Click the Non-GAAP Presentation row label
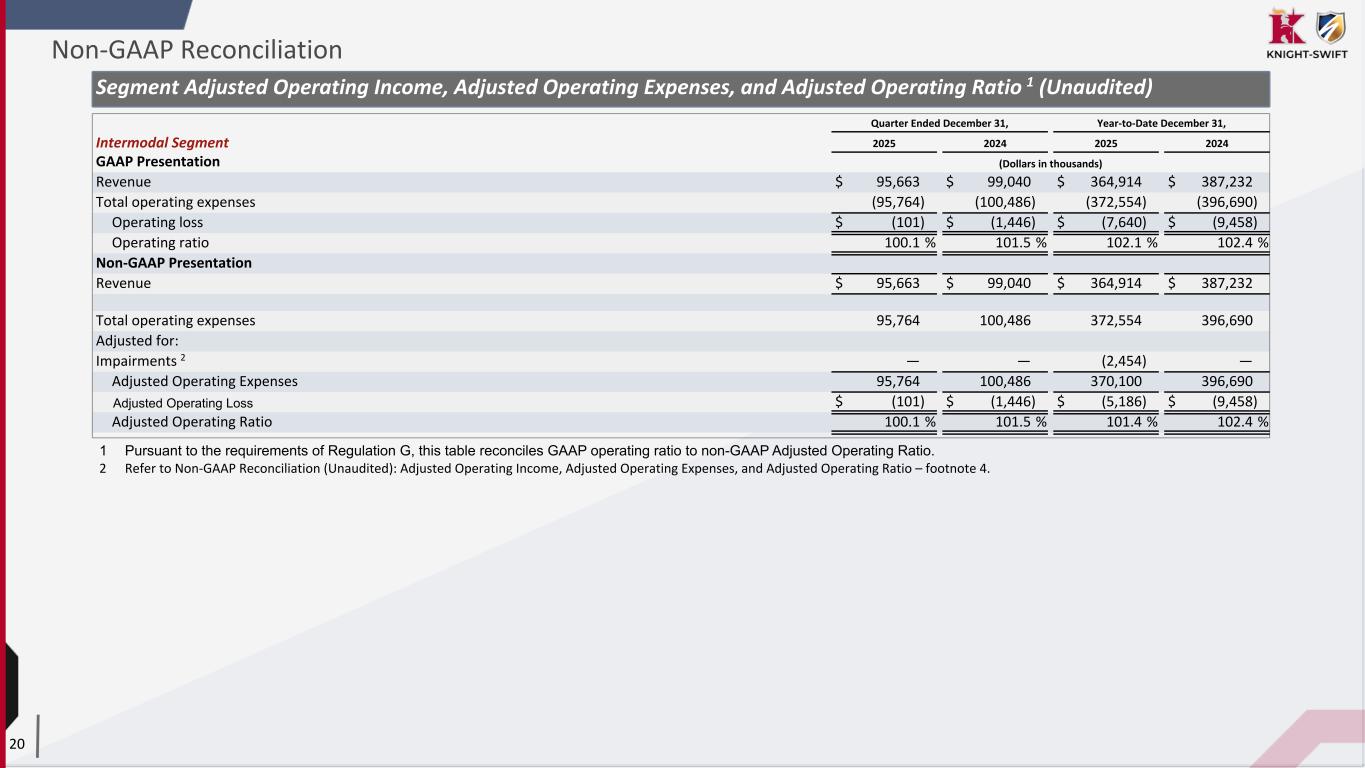Screen dimensions: 1365x768 [173, 263]
